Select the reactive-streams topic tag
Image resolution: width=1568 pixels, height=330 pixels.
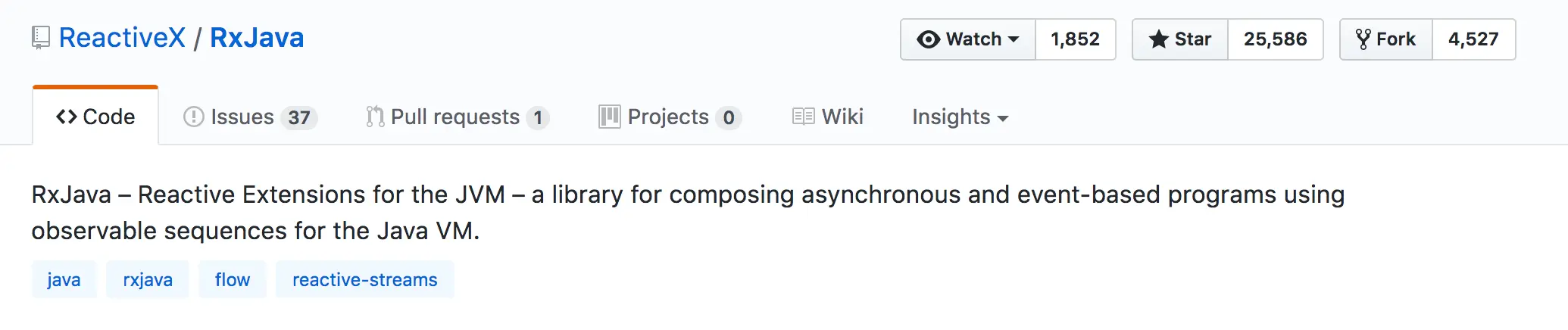click(364, 280)
